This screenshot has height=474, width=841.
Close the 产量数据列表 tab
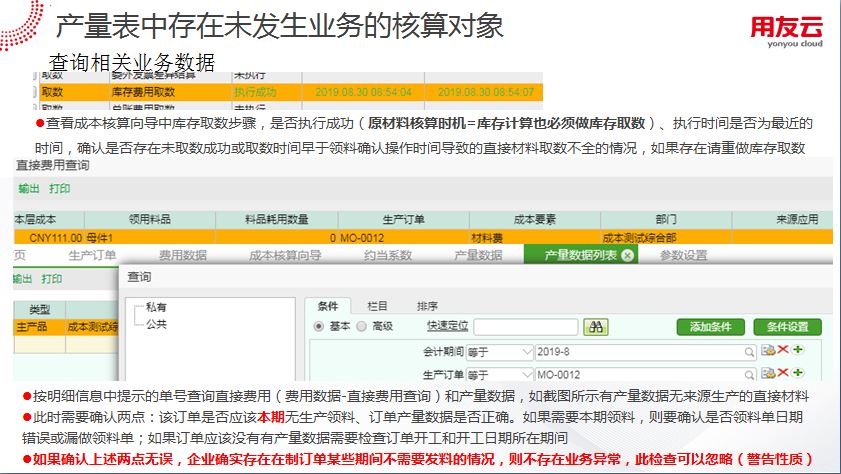point(627,255)
